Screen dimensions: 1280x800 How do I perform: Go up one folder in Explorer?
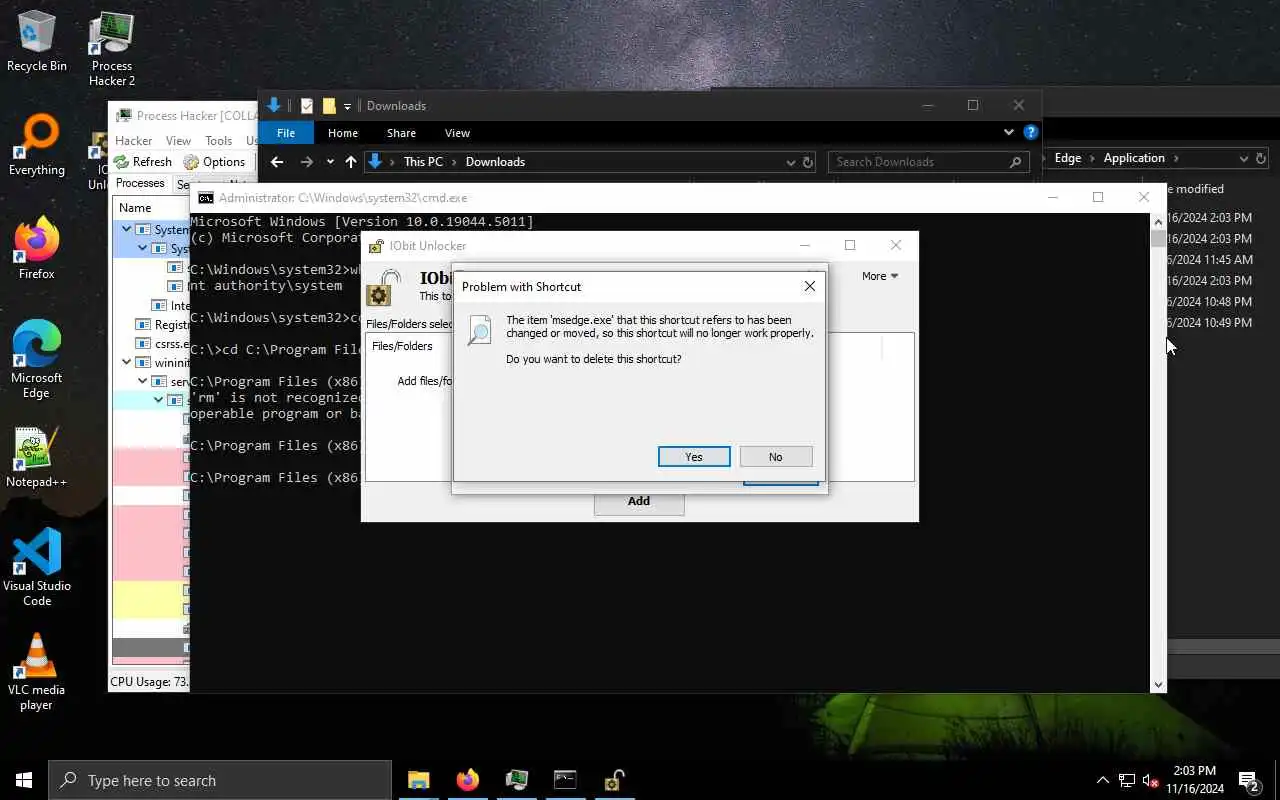tap(351, 162)
